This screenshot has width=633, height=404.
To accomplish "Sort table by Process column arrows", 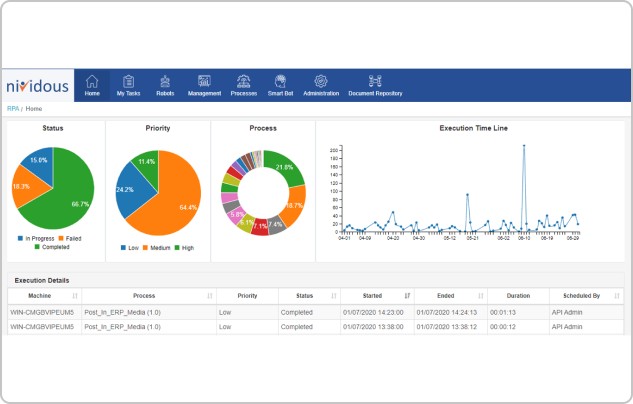I will click(210, 296).
